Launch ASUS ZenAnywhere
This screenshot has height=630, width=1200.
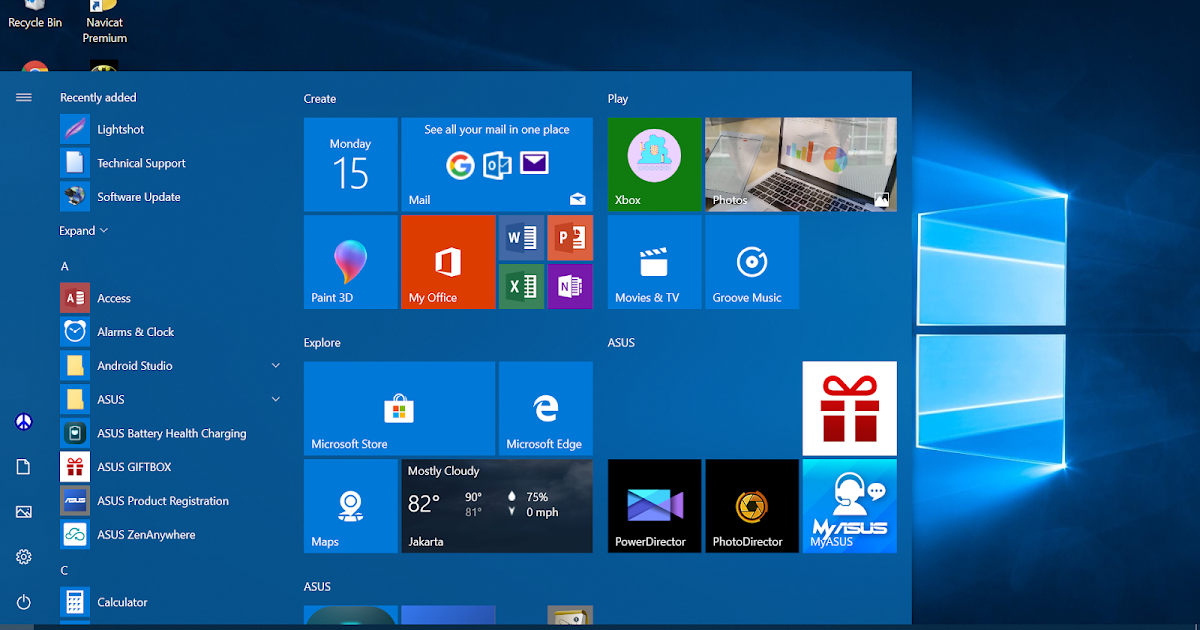pyautogui.click(x=170, y=535)
